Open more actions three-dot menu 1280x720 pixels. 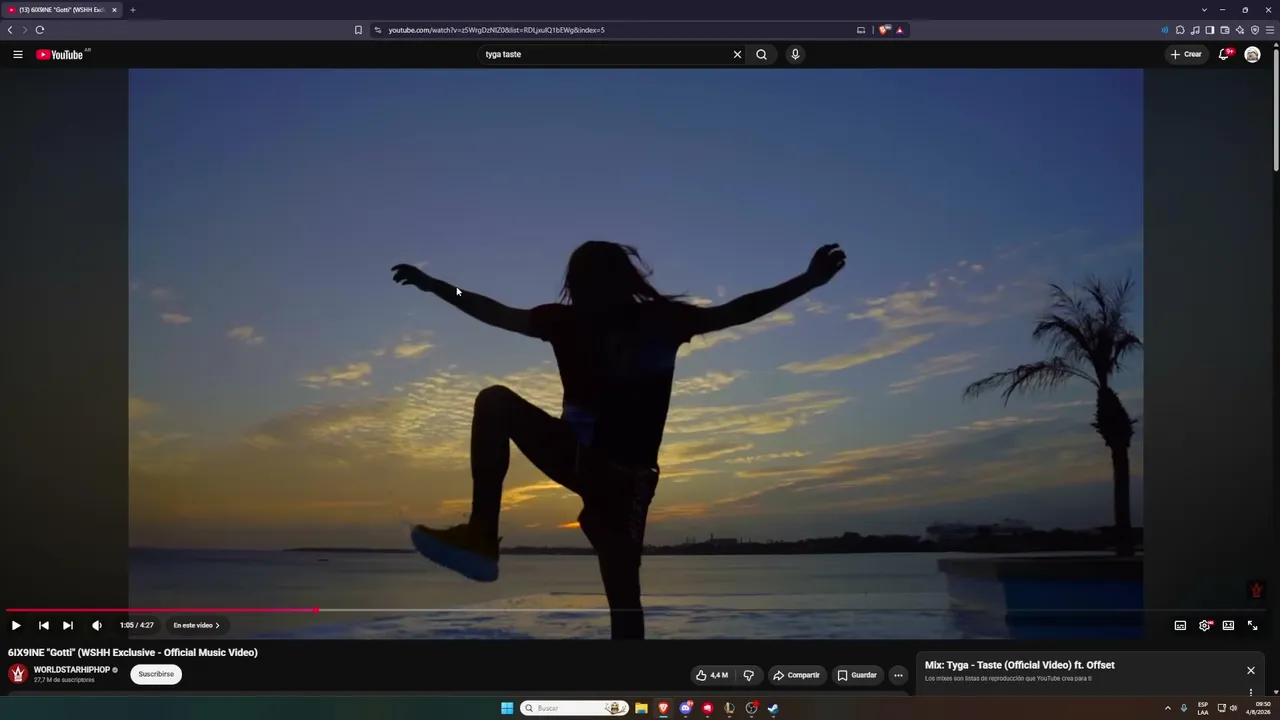click(x=898, y=675)
